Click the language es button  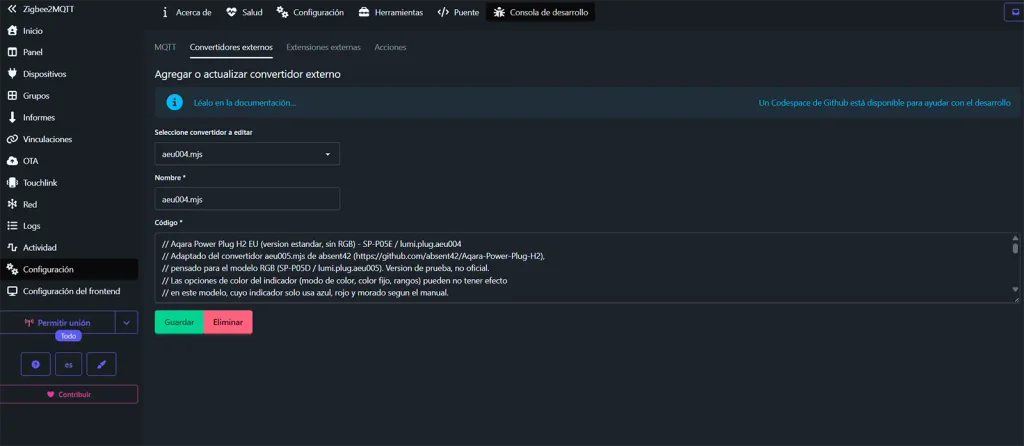tap(69, 364)
